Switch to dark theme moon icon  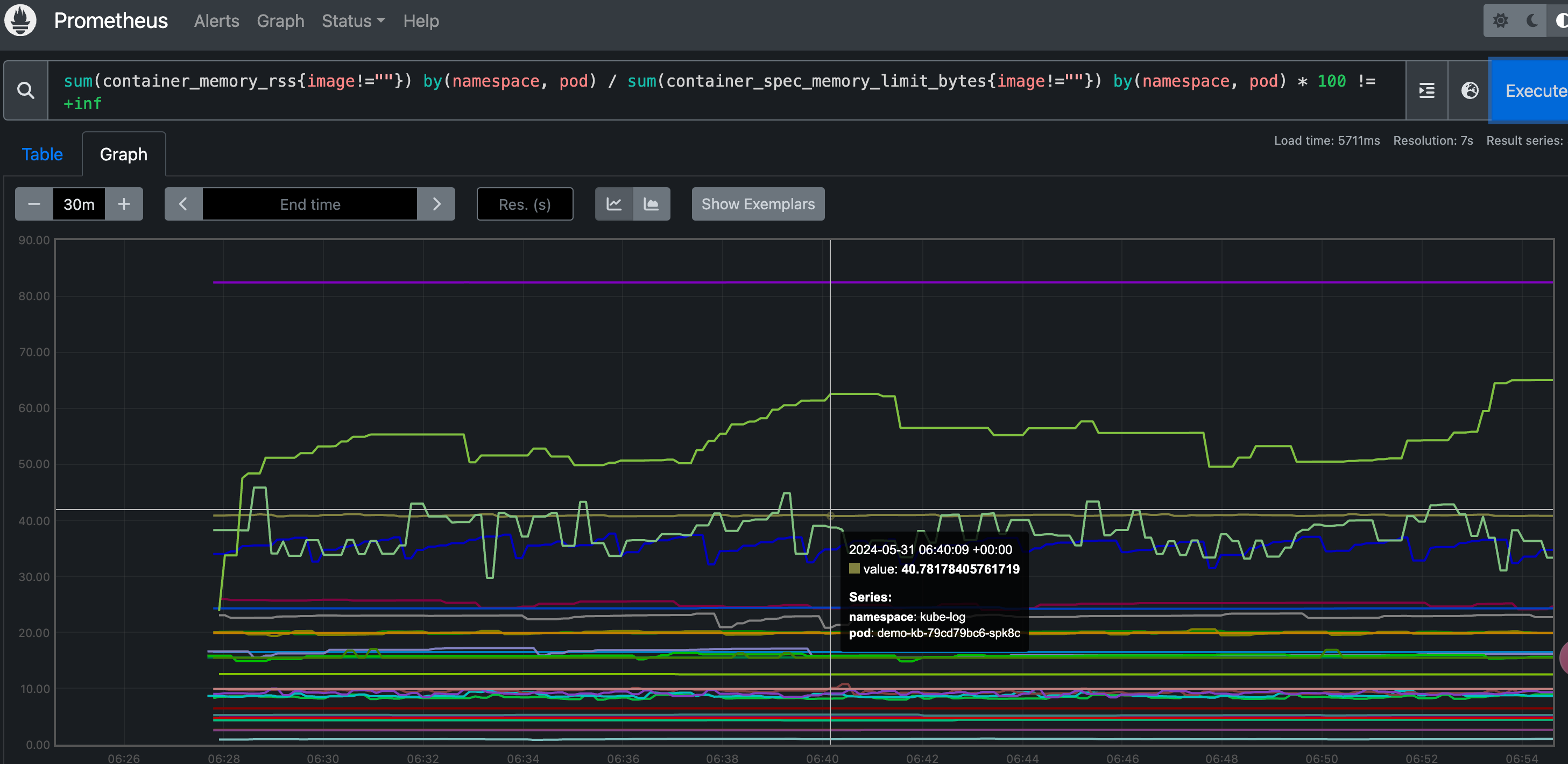(x=1532, y=20)
